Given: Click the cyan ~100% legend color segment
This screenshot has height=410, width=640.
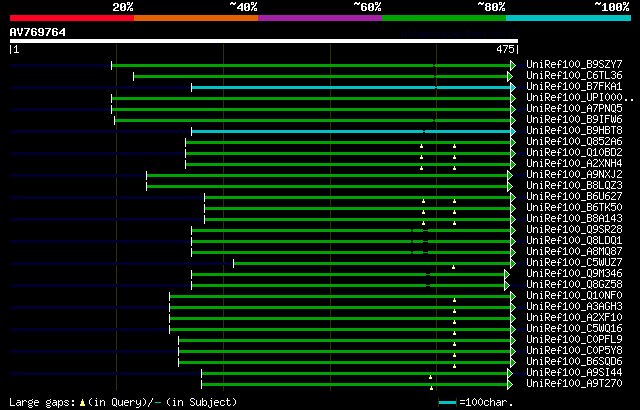Looking at the screenshot, I should [x=569, y=18].
